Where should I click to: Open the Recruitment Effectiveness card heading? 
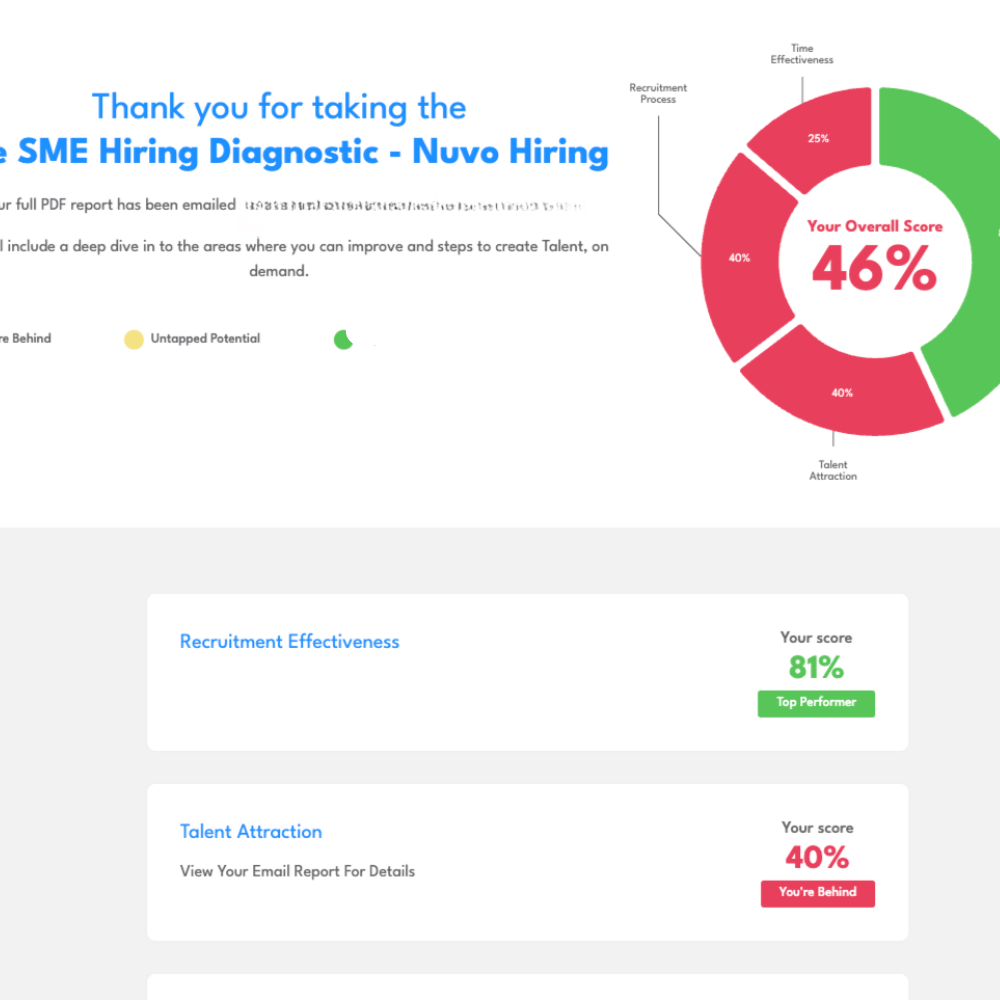289,642
